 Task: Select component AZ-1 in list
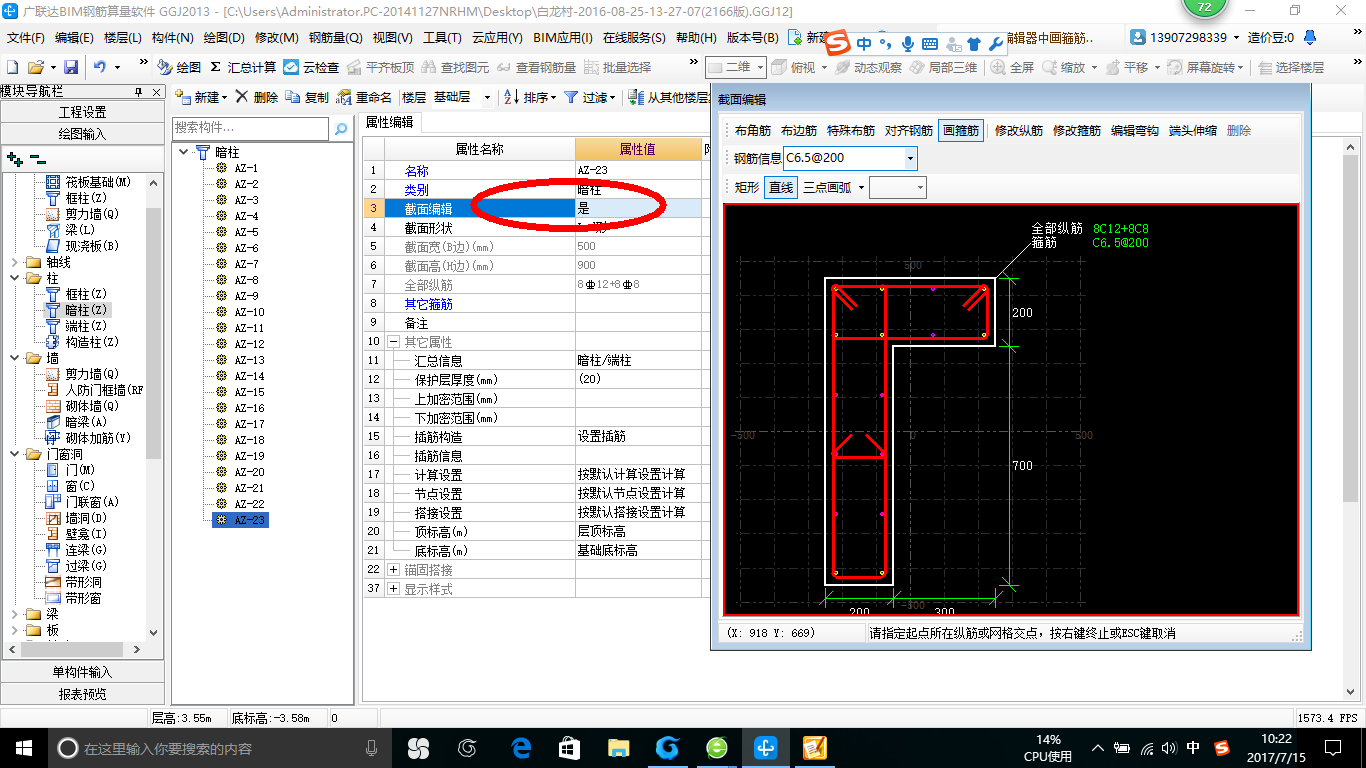246,168
